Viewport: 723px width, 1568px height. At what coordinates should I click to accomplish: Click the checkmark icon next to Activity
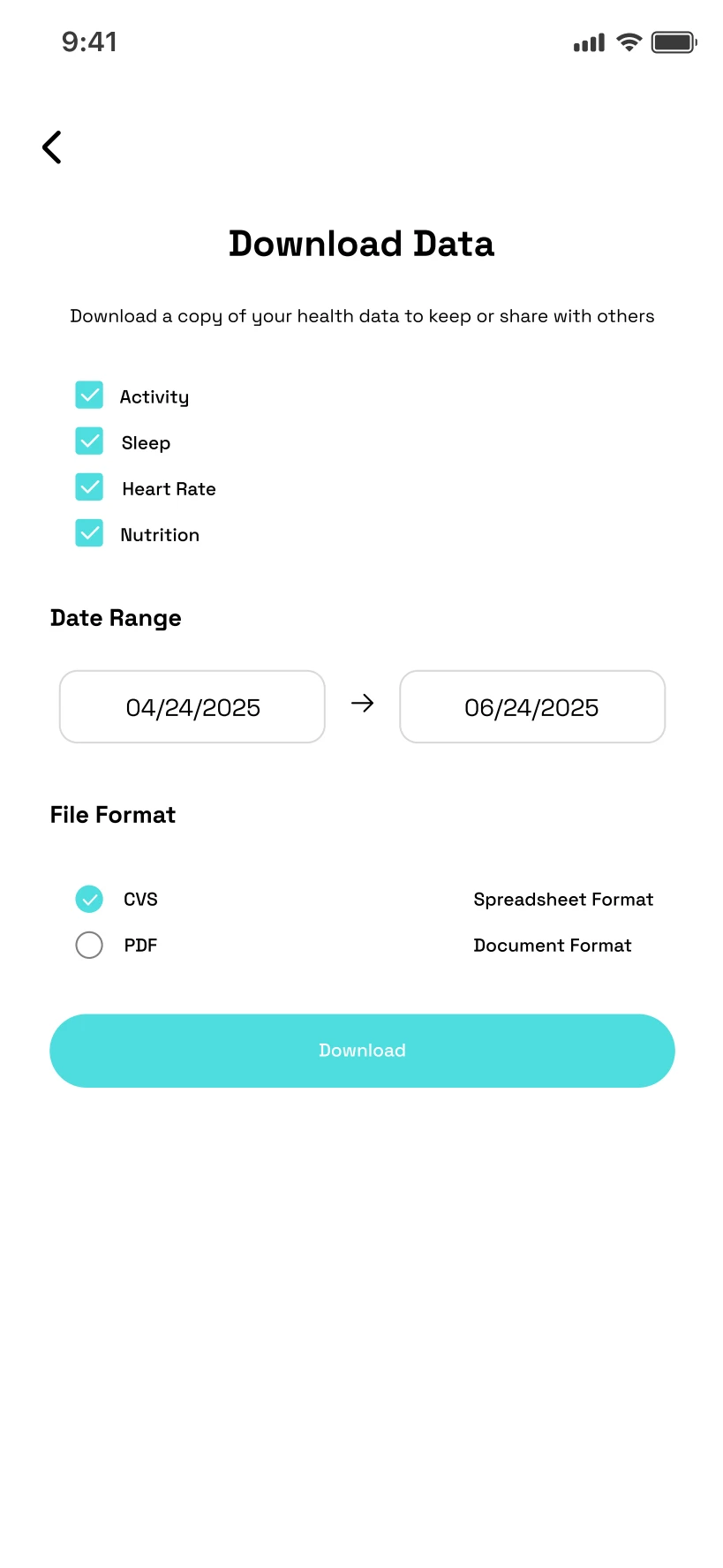point(89,395)
